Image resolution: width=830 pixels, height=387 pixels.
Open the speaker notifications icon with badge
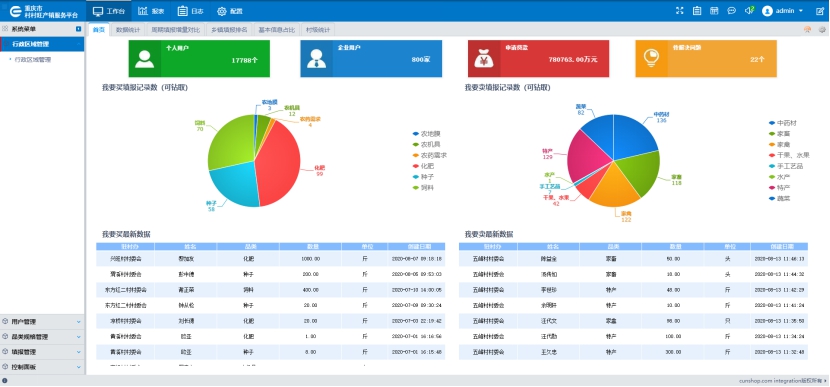click(x=749, y=11)
